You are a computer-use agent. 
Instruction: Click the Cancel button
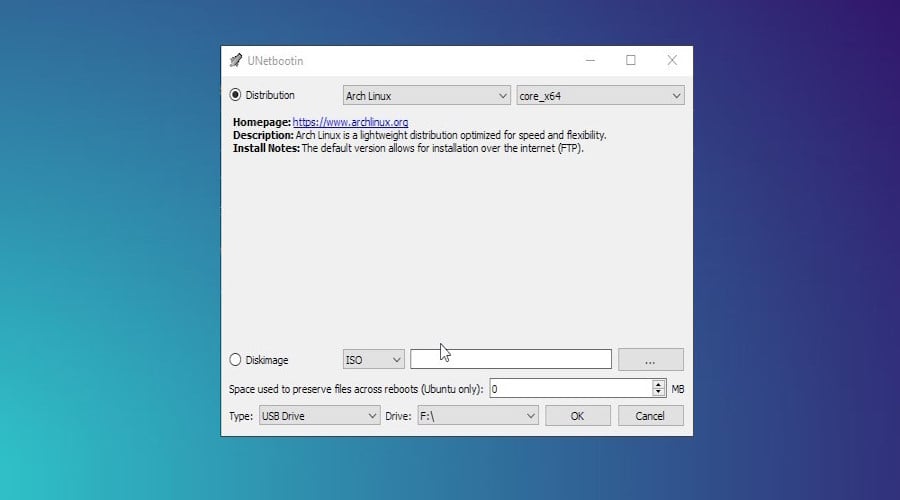(x=650, y=416)
